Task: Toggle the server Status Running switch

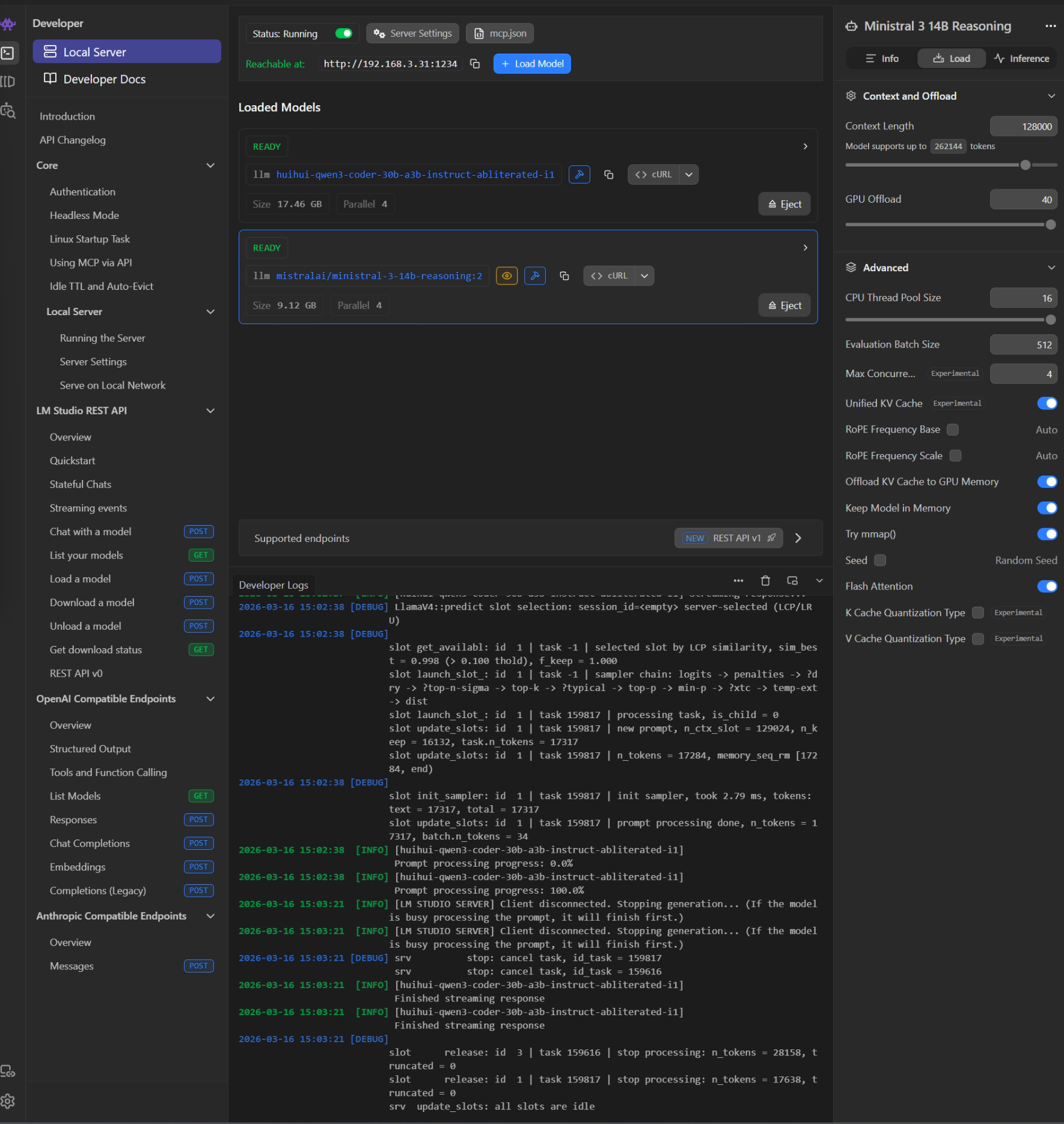Action: 344,34
